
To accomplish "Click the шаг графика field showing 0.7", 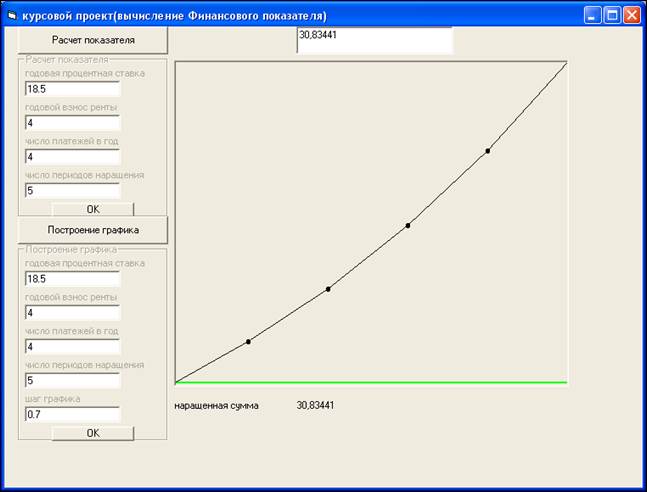I will click(72, 414).
